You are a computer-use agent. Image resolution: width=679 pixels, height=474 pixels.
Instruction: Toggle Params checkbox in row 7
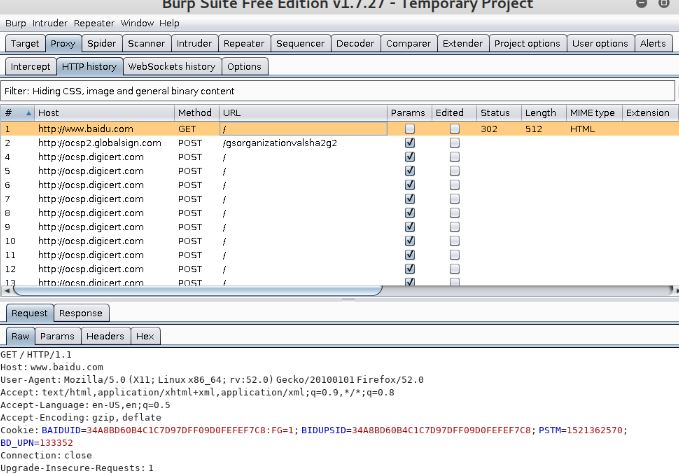[410, 199]
